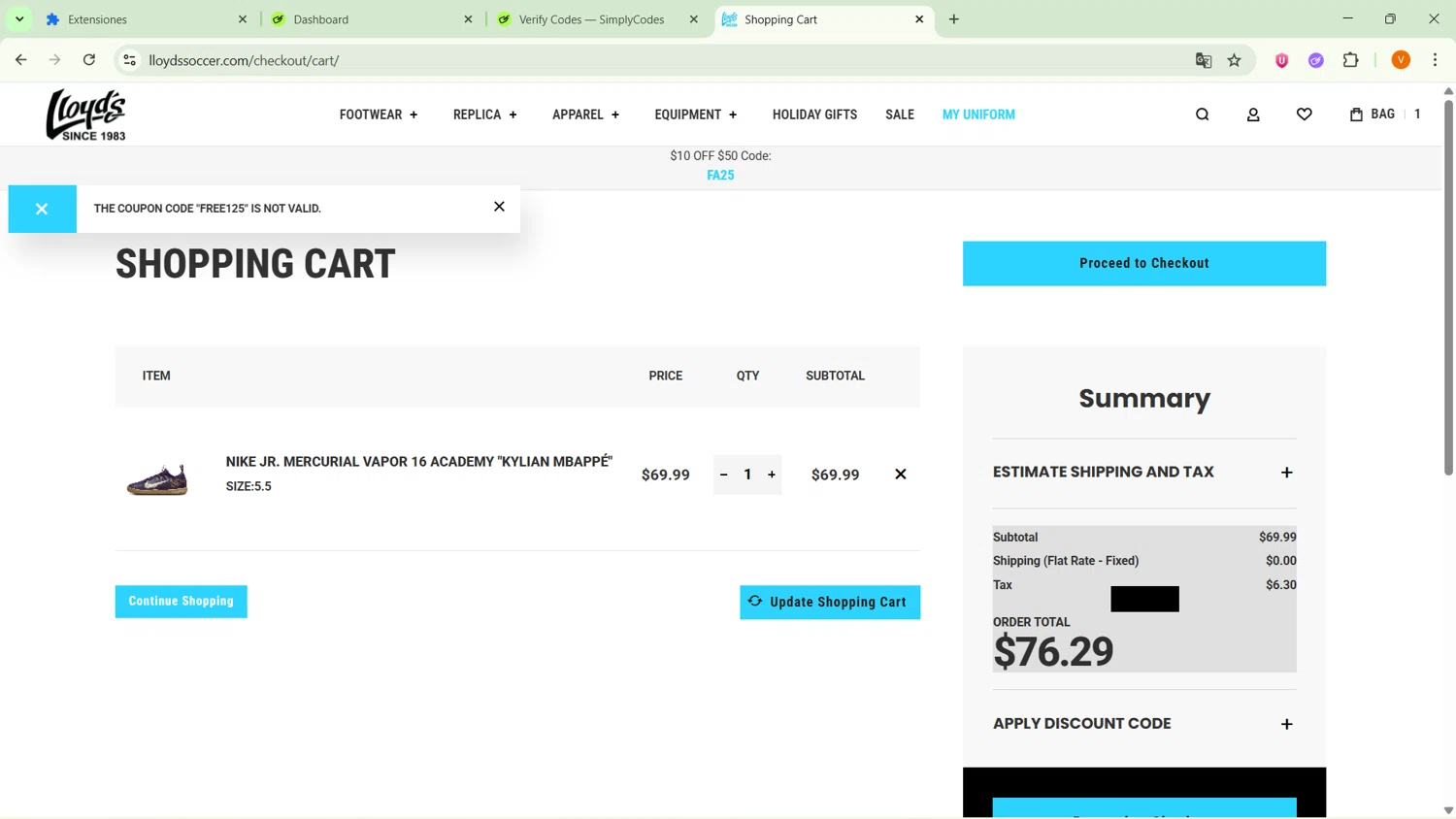The height and width of the screenshot is (819, 1456).
Task: Open Holiday Gifts menu item
Action: point(814,115)
